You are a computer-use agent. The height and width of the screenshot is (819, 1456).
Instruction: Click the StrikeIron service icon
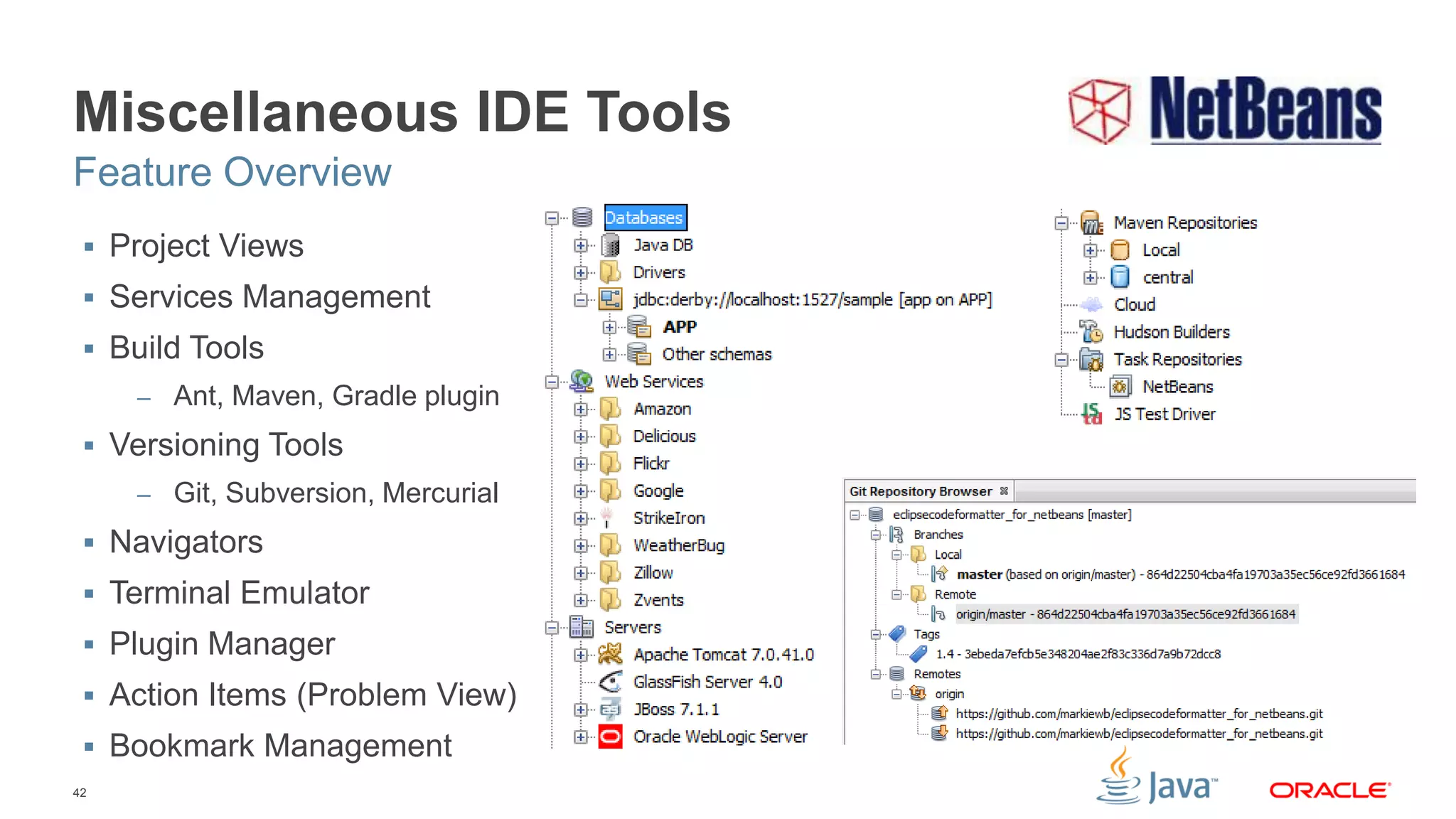pyautogui.click(x=606, y=518)
